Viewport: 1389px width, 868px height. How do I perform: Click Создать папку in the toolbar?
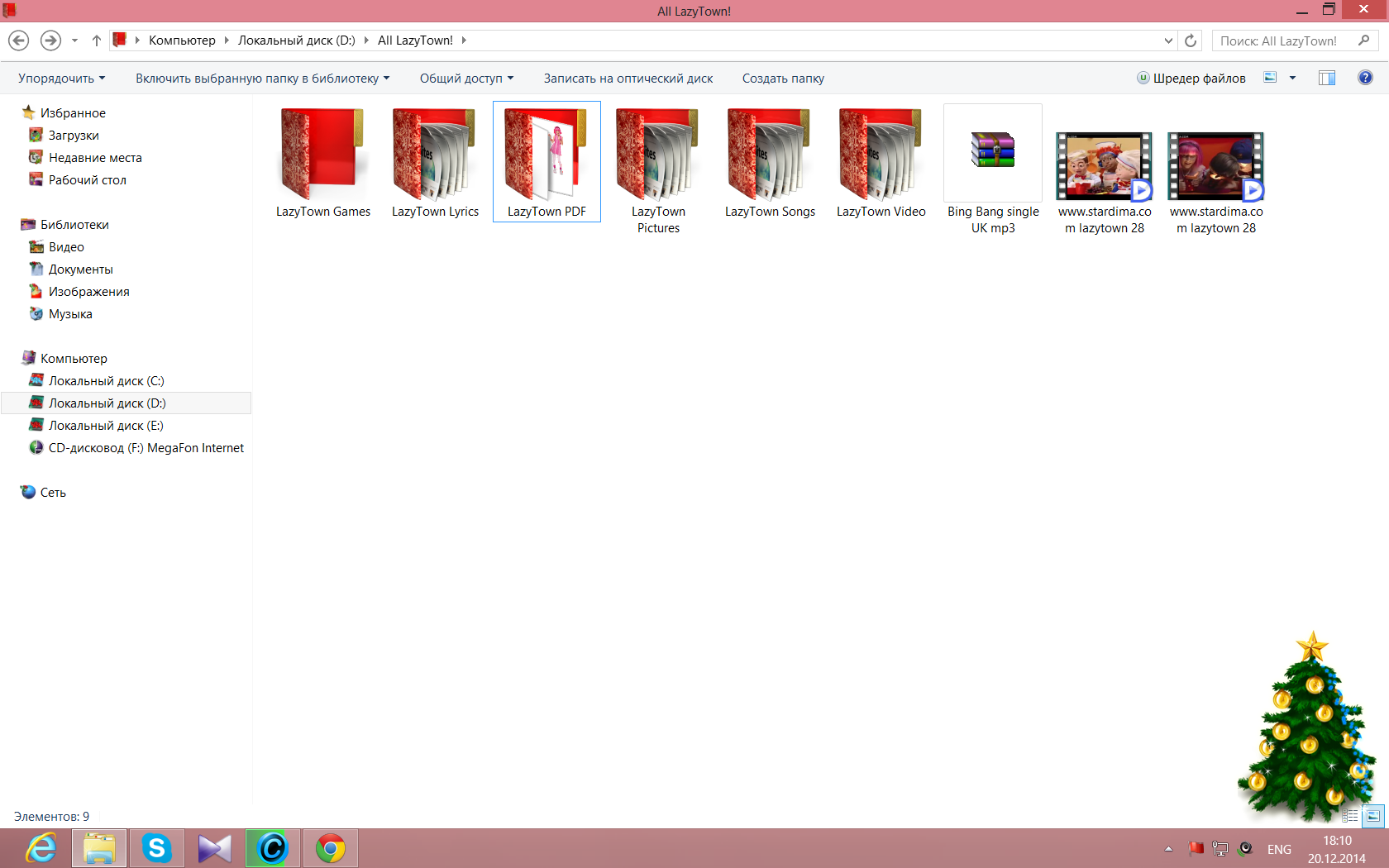[782, 79]
